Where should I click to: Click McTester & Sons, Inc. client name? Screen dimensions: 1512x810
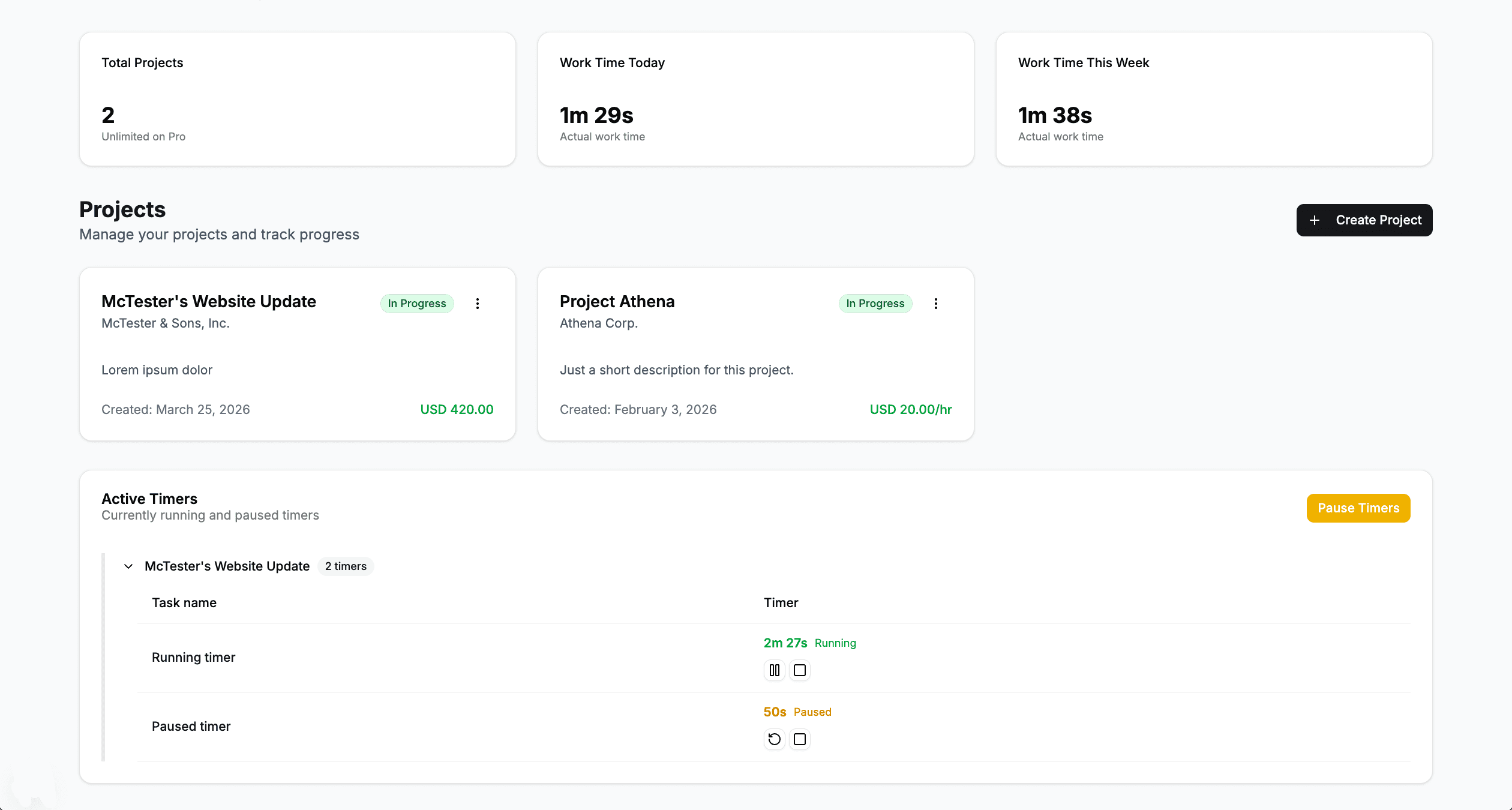pyautogui.click(x=166, y=323)
